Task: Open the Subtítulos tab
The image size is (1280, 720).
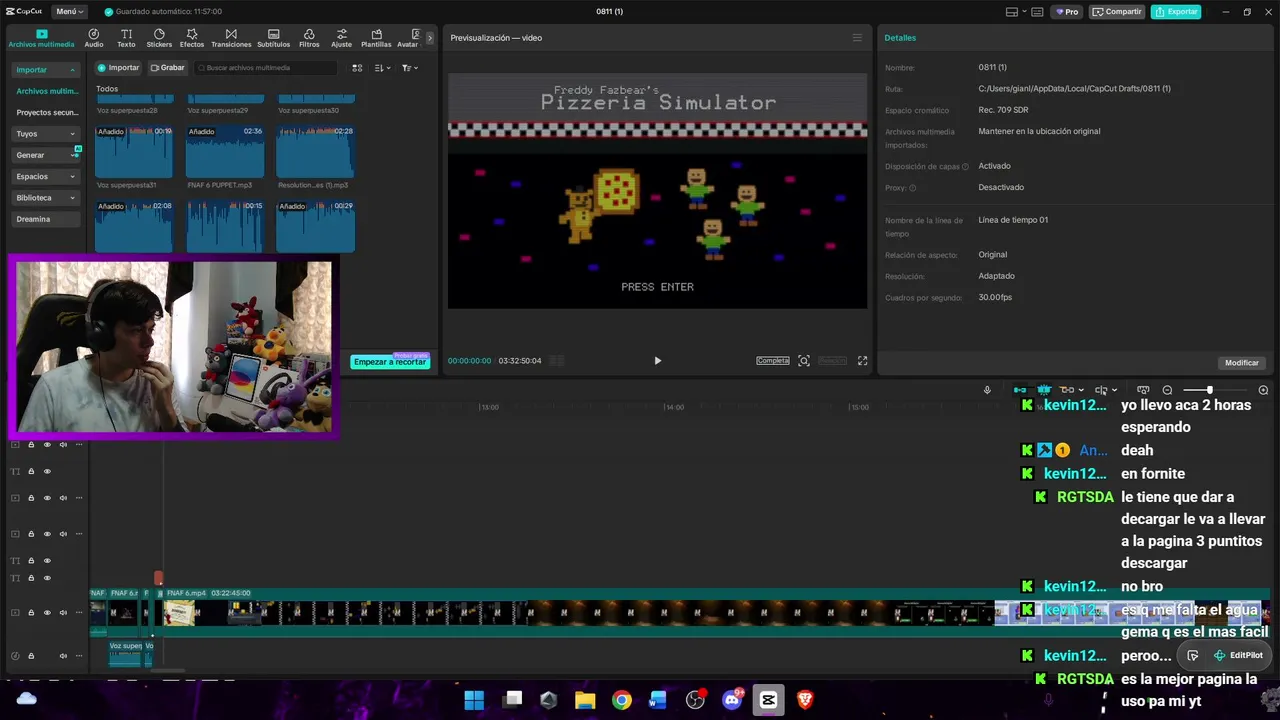Action: click(273, 38)
